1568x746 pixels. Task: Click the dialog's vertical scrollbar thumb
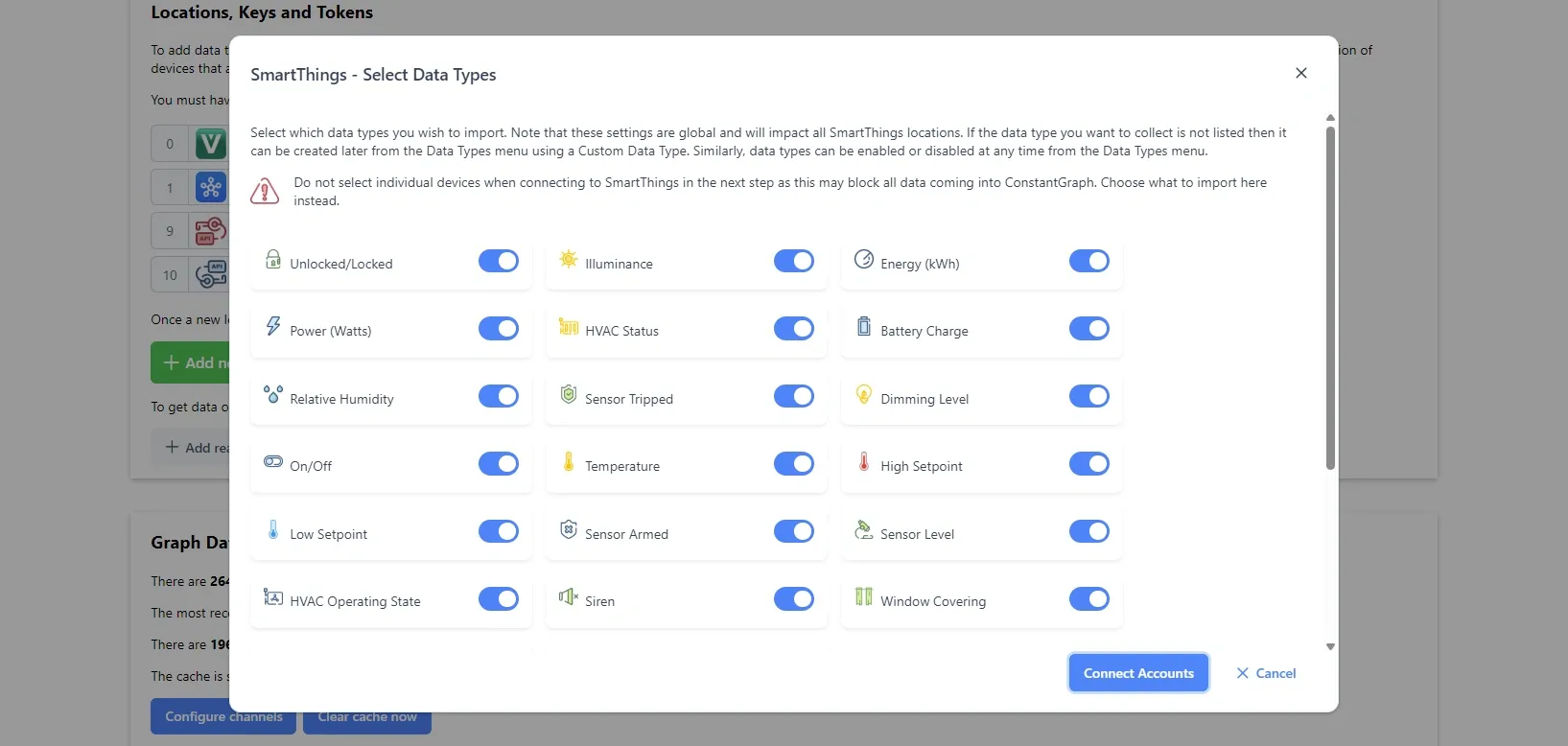1330,297
